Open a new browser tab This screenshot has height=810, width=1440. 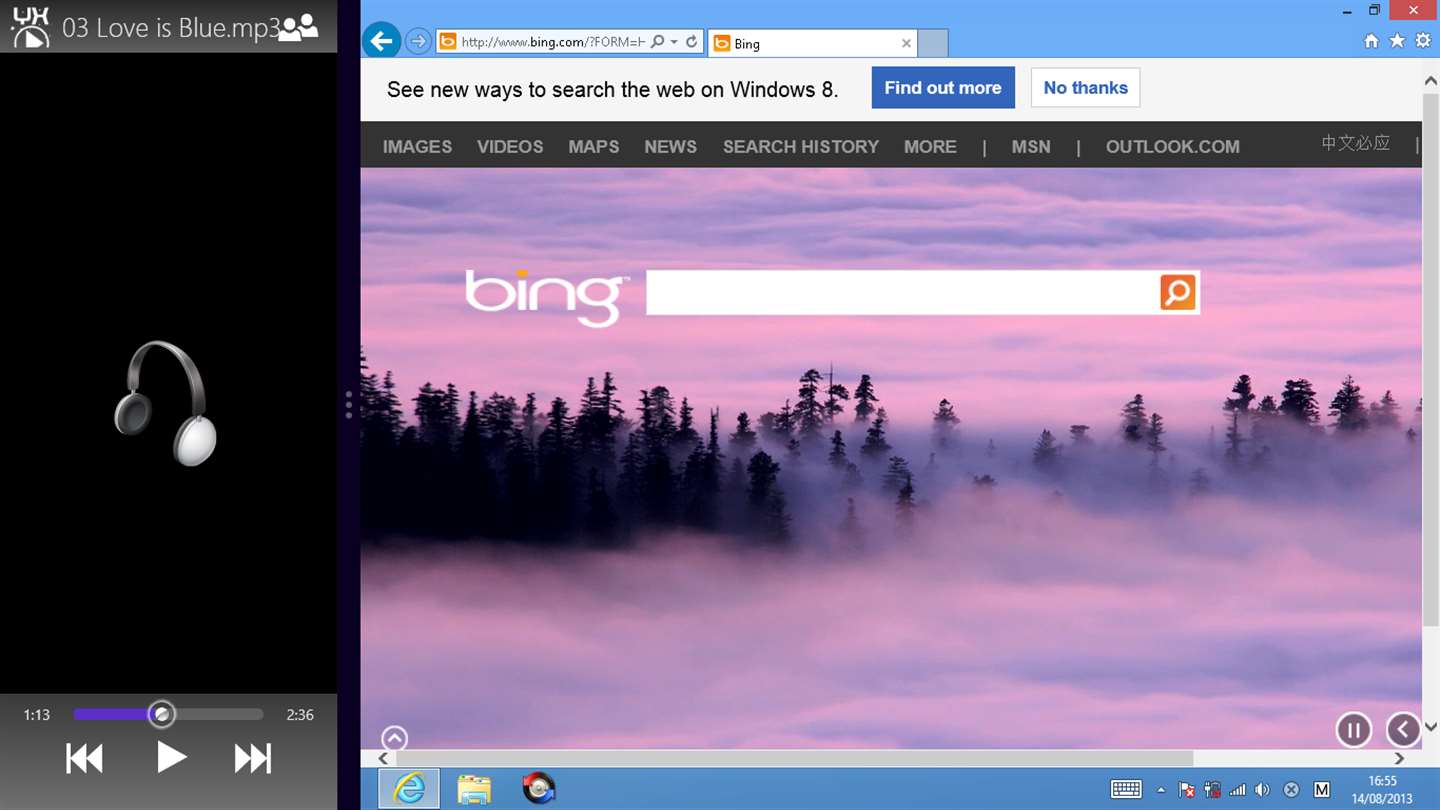933,43
